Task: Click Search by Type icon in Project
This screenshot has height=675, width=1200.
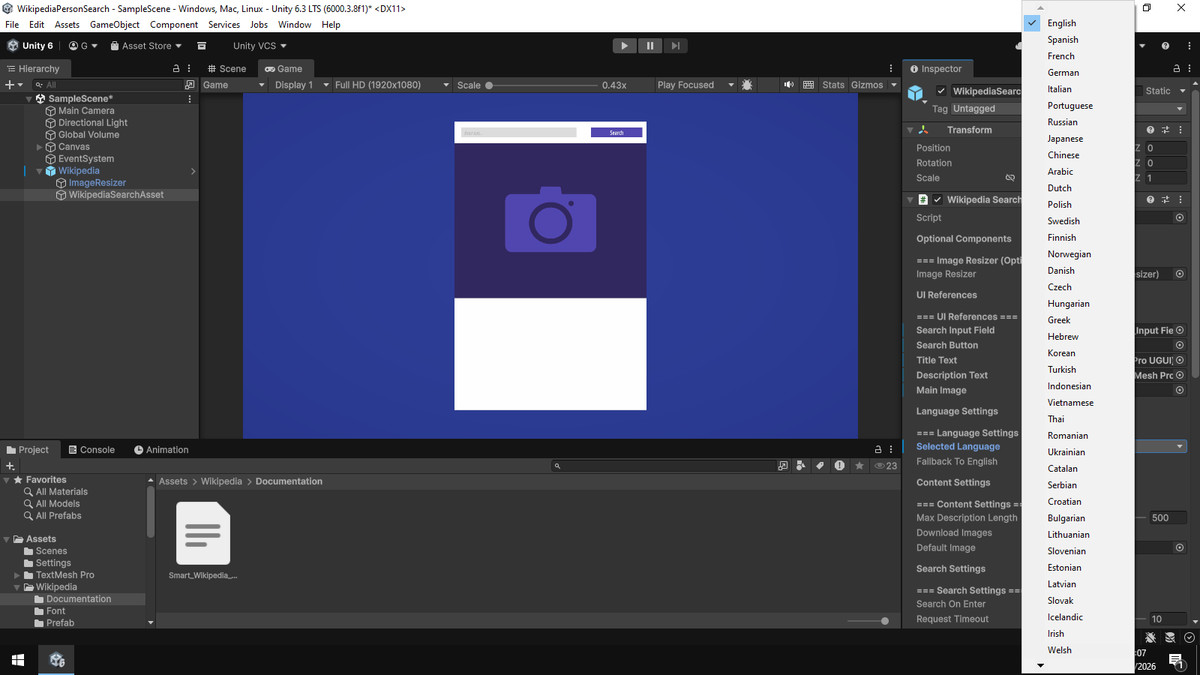Action: (x=801, y=466)
